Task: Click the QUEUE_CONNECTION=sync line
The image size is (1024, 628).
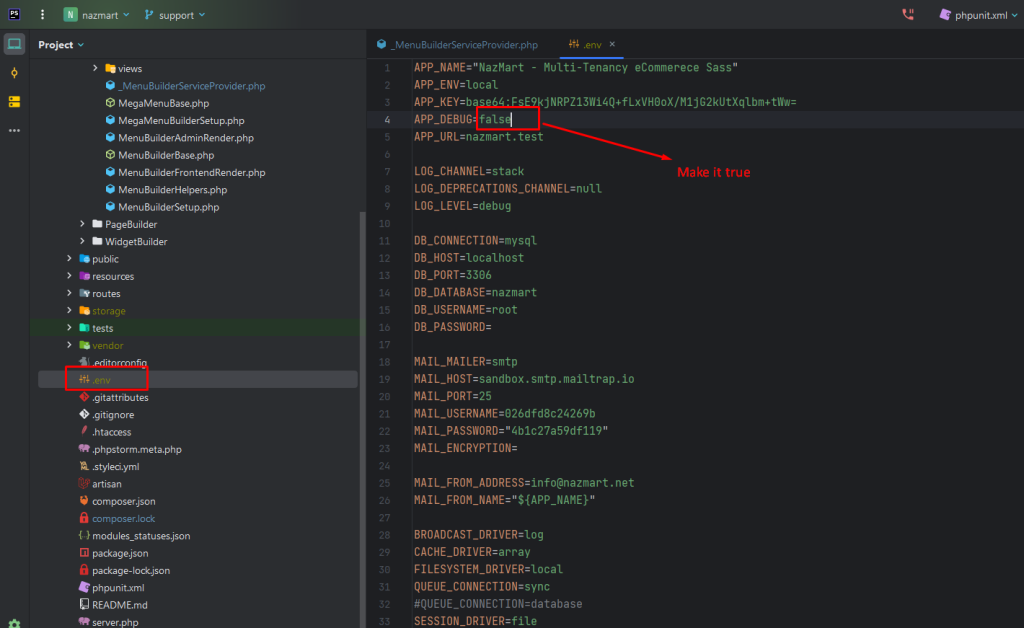Action: tap(482, 586)
